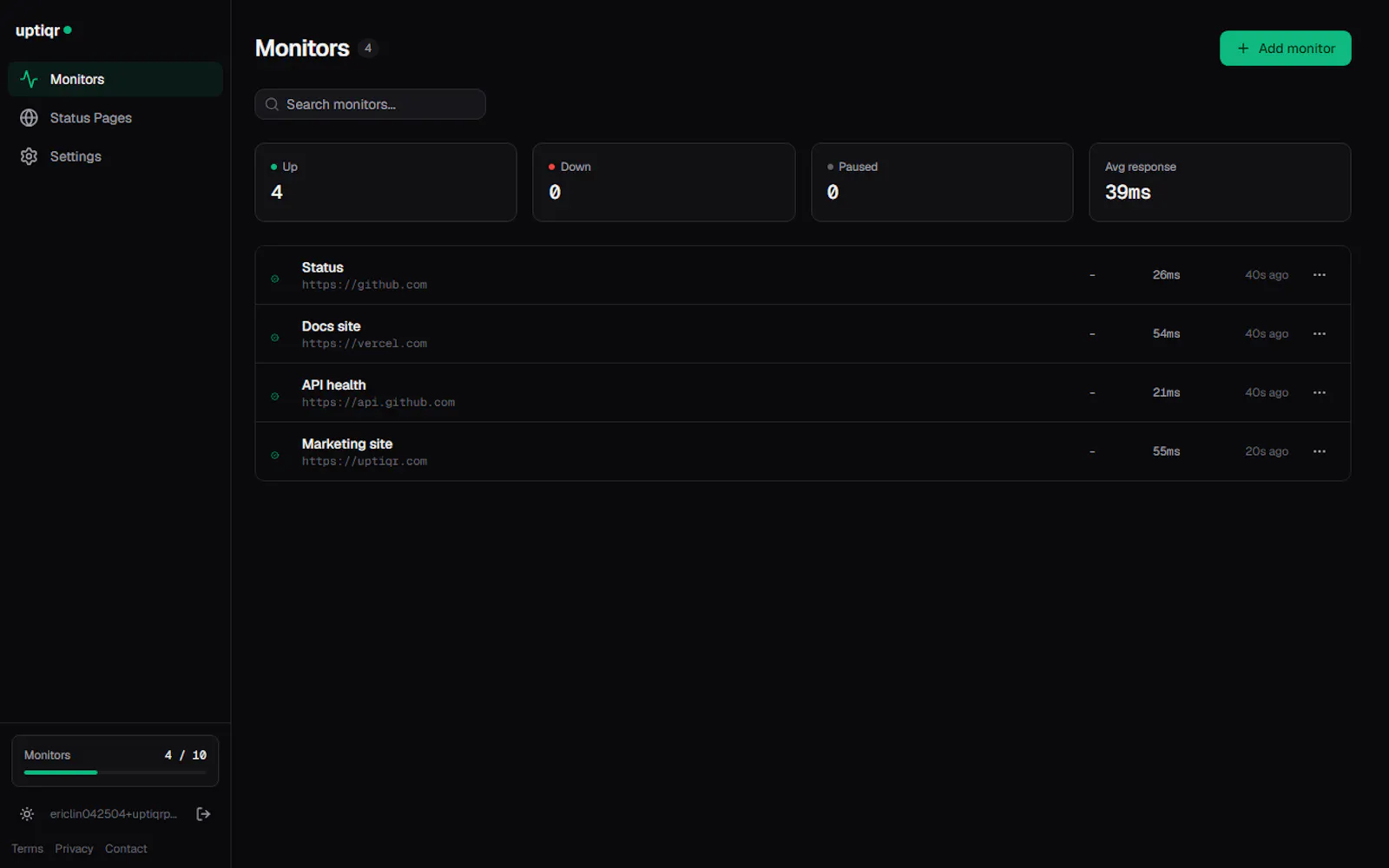Click the status dot for Marketing site
The width and height of the screenshot is (1389, 868).
(x=275, y=456)
